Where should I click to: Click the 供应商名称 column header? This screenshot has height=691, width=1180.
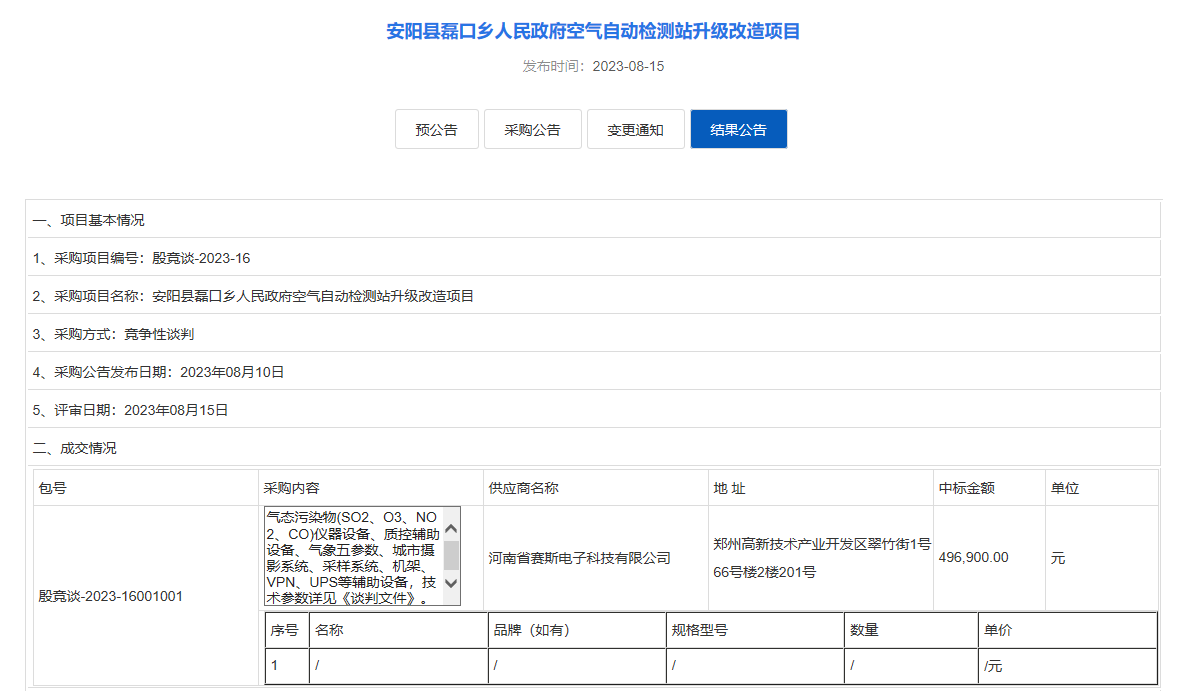596,488
